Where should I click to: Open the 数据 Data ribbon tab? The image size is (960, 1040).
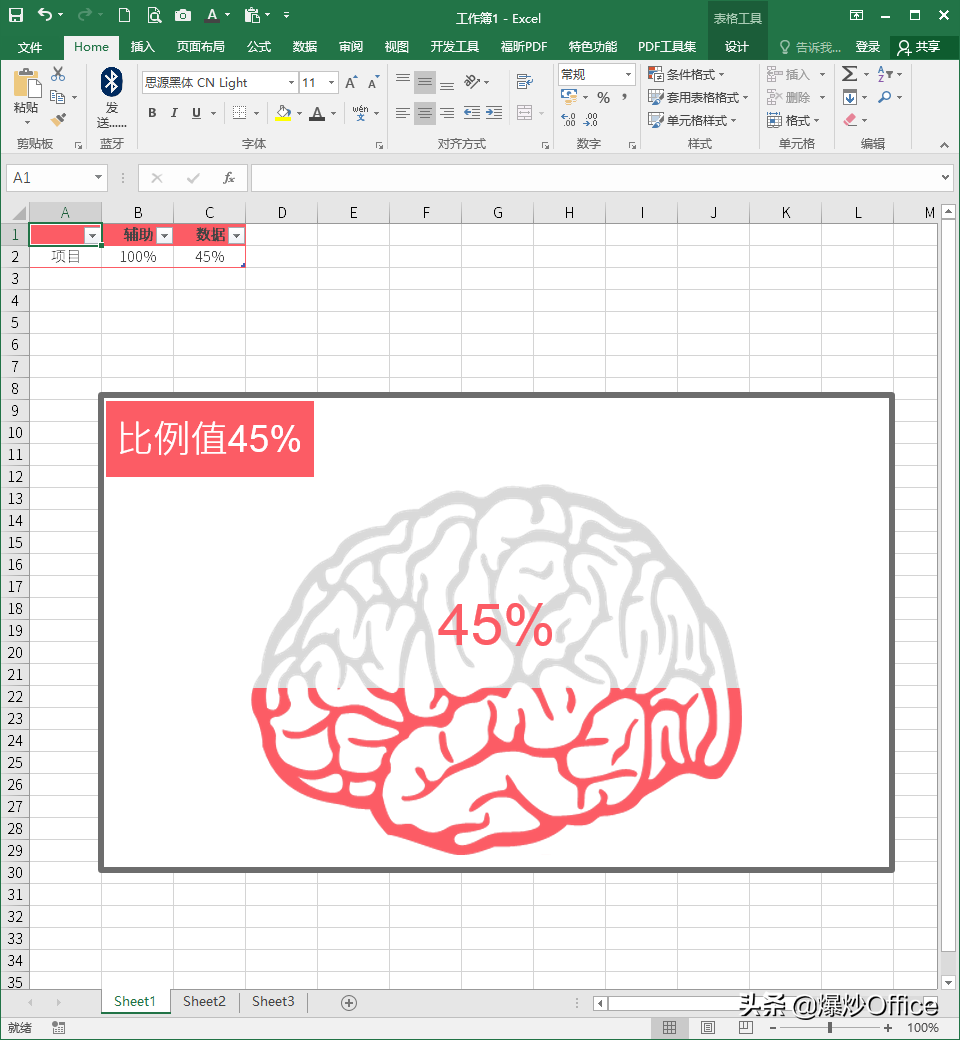[305, 47]
